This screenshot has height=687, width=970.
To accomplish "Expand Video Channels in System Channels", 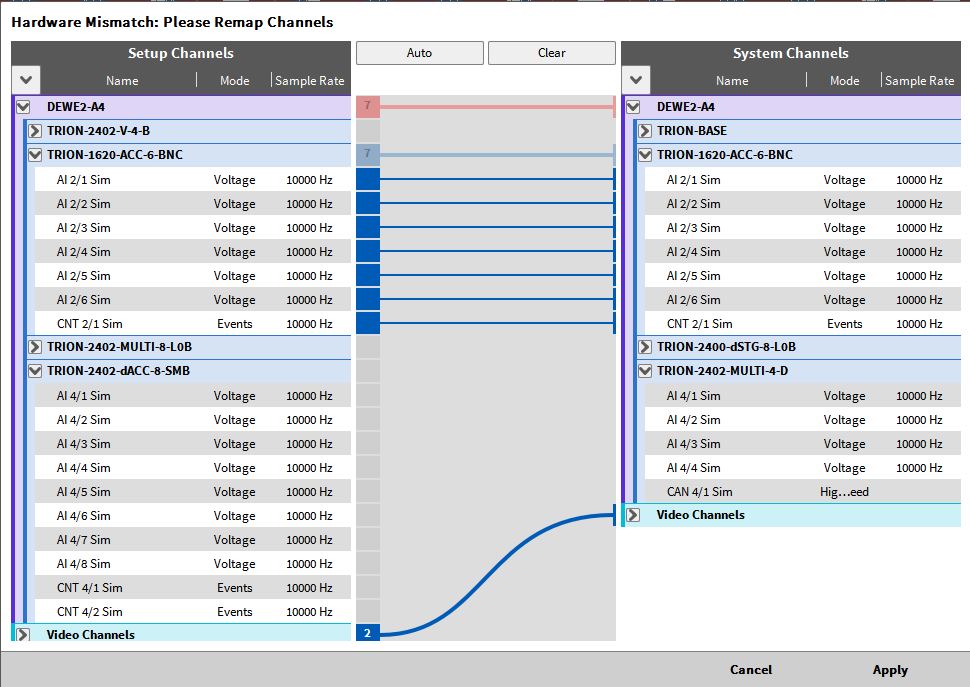I will click(633, 515).
